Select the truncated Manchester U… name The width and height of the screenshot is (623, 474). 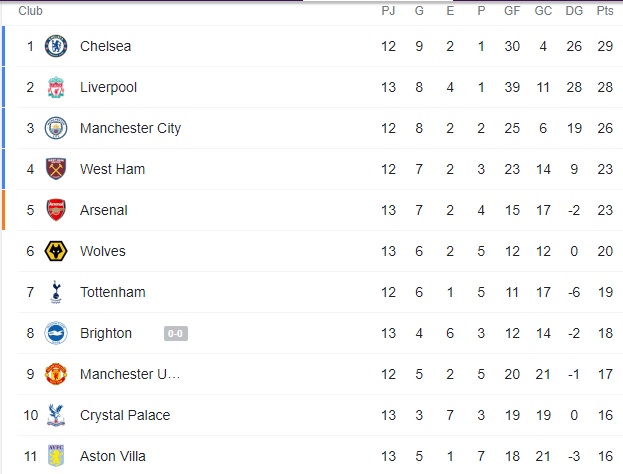pos(129,374)
